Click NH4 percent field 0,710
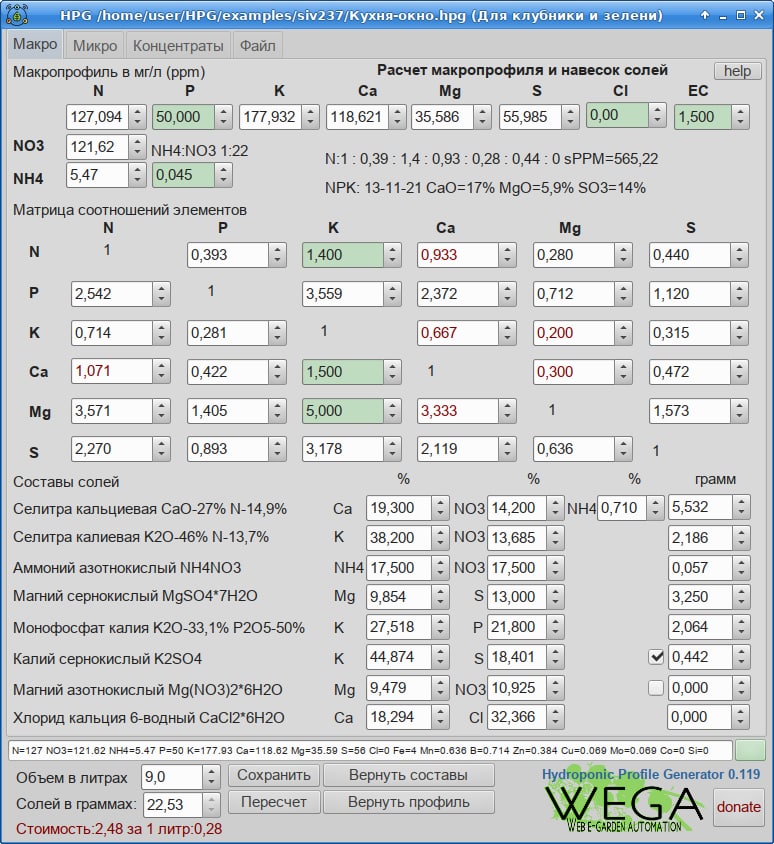774x844 pixels. 622,508
